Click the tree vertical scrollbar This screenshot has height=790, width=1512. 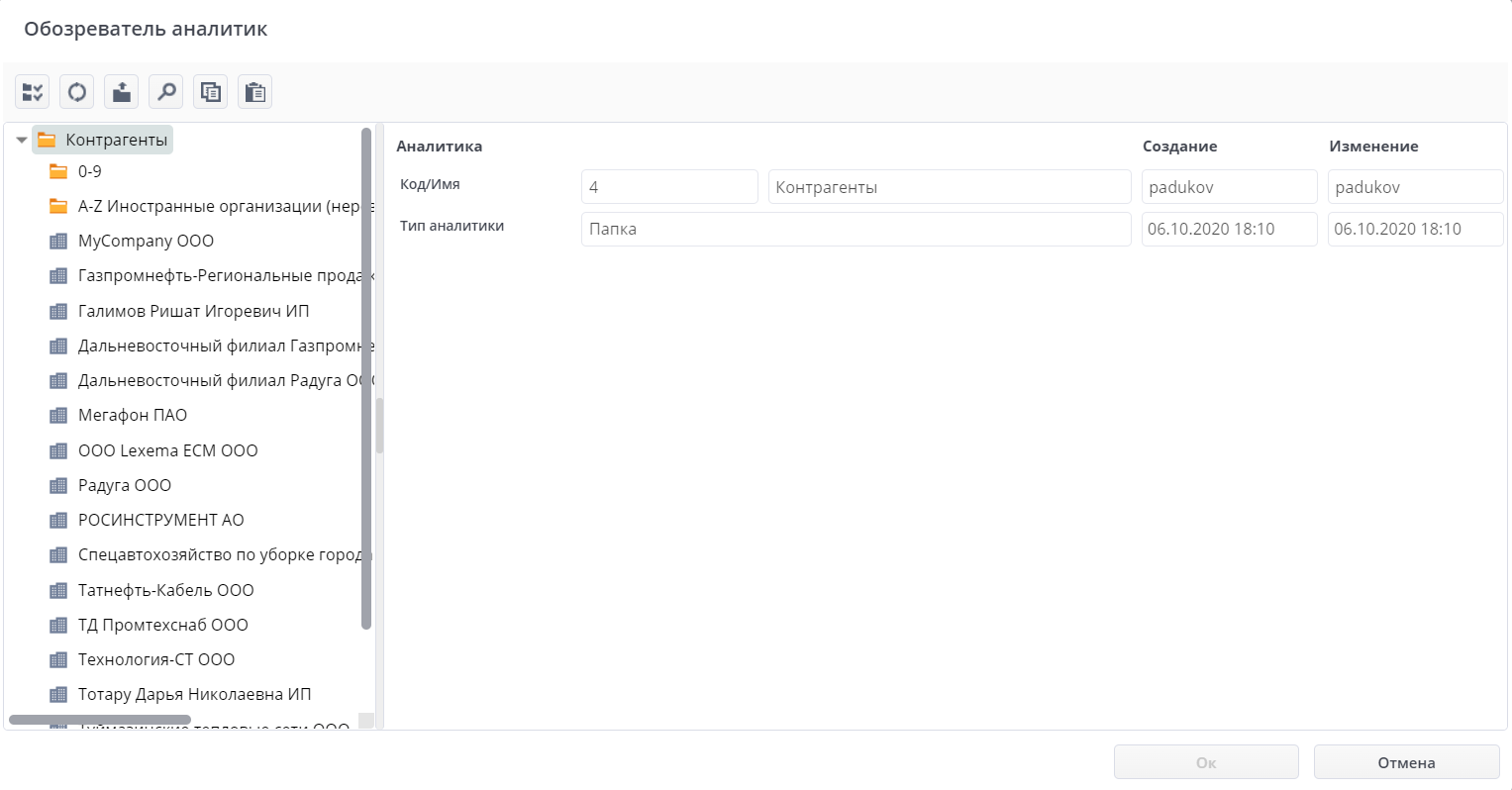coord(366,378)
